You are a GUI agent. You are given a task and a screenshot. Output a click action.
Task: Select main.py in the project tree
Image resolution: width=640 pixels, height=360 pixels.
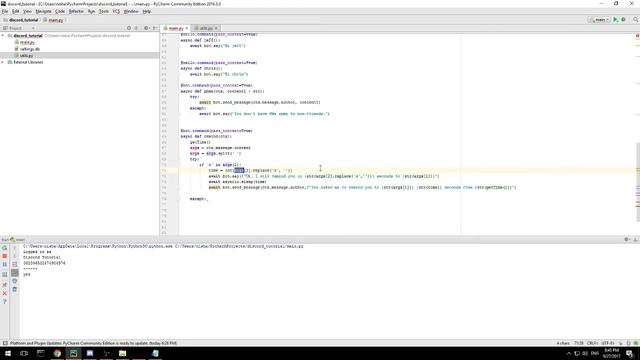coord(27,42)
